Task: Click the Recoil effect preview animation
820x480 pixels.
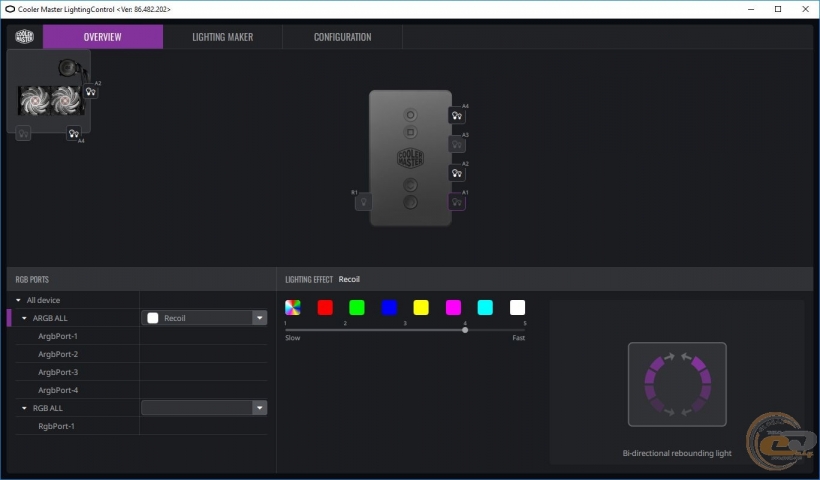Action: click(x=677, y=384)
